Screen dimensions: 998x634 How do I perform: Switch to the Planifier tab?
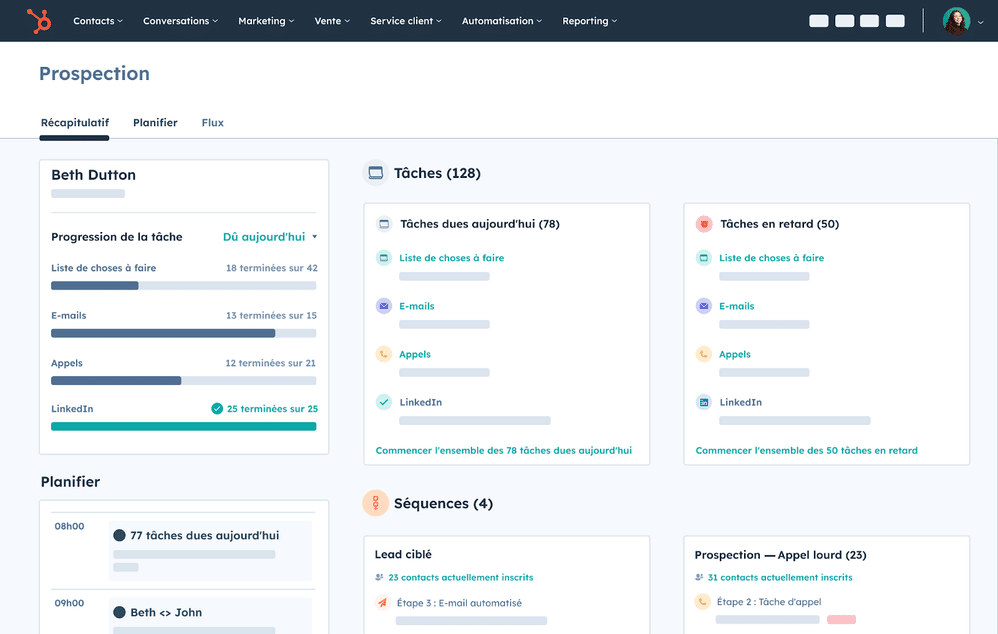[x=155, y=122]
